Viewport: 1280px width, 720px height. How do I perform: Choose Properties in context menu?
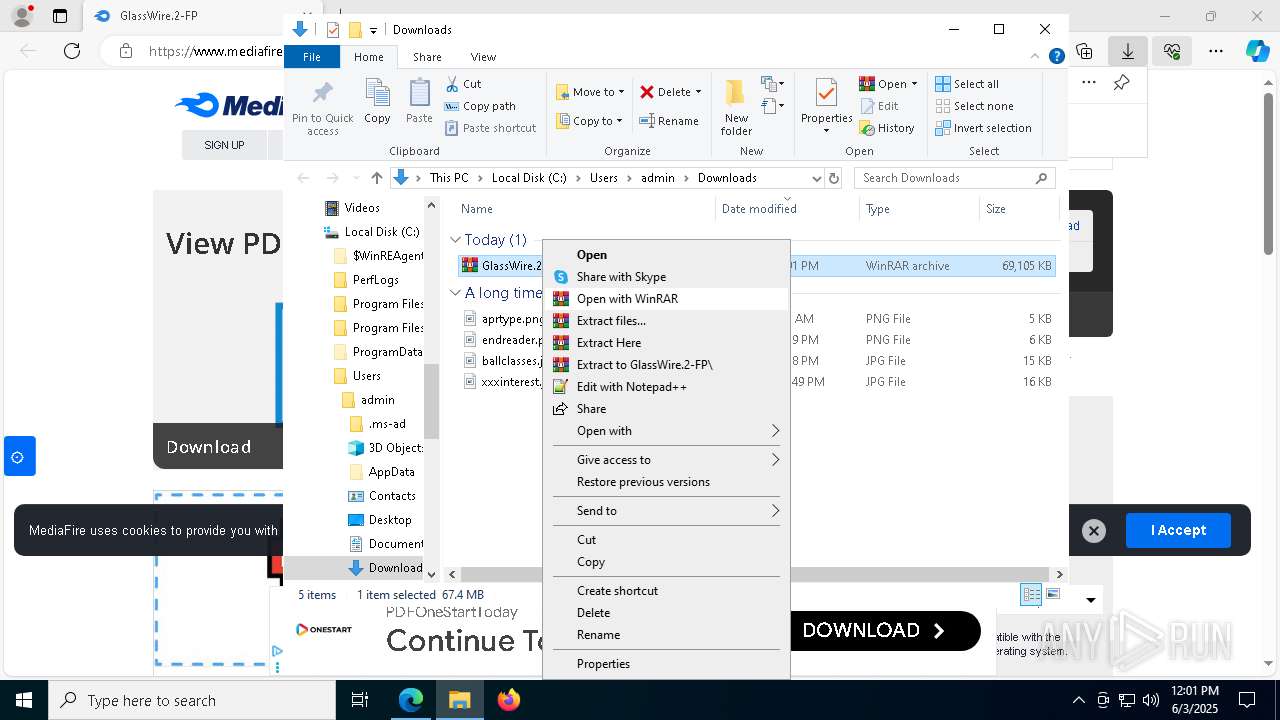point(666,664)
